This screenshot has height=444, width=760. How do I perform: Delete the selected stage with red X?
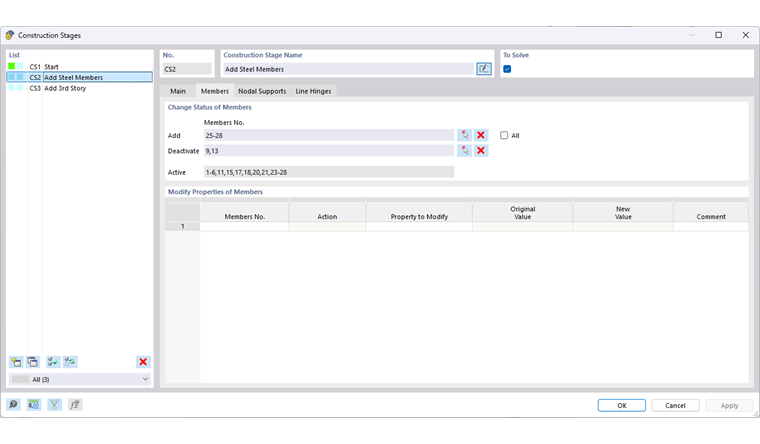tap(143, 362)
